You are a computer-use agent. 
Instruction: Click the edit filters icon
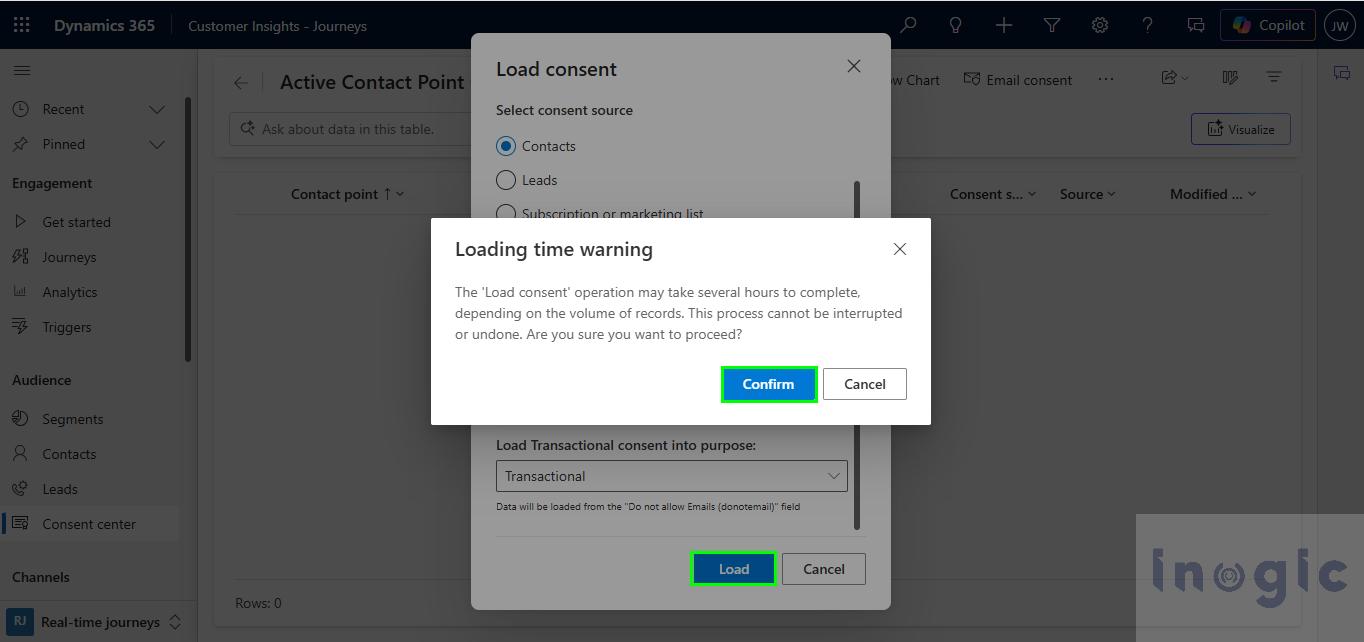[x=1274, y=77]
